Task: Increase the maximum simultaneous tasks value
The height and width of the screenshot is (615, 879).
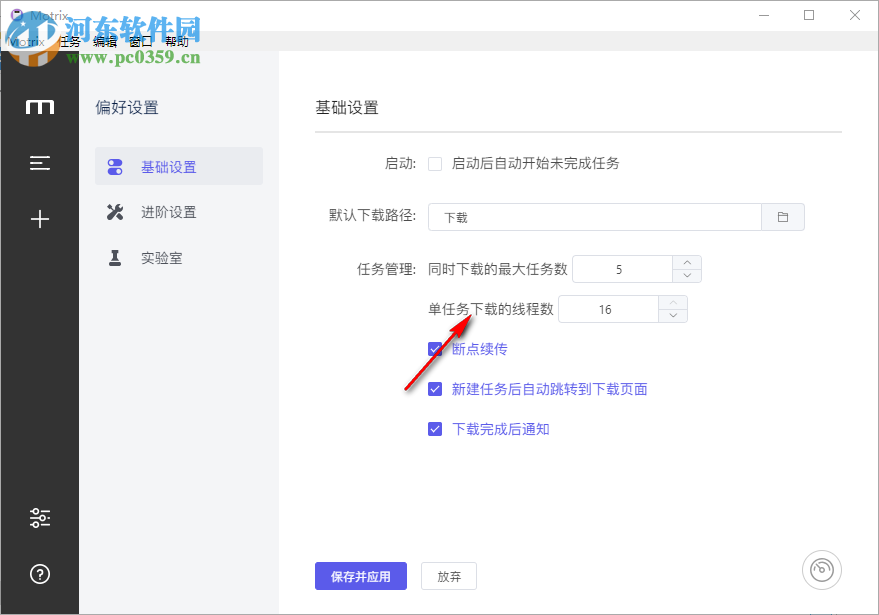Action: pos(687,262)
